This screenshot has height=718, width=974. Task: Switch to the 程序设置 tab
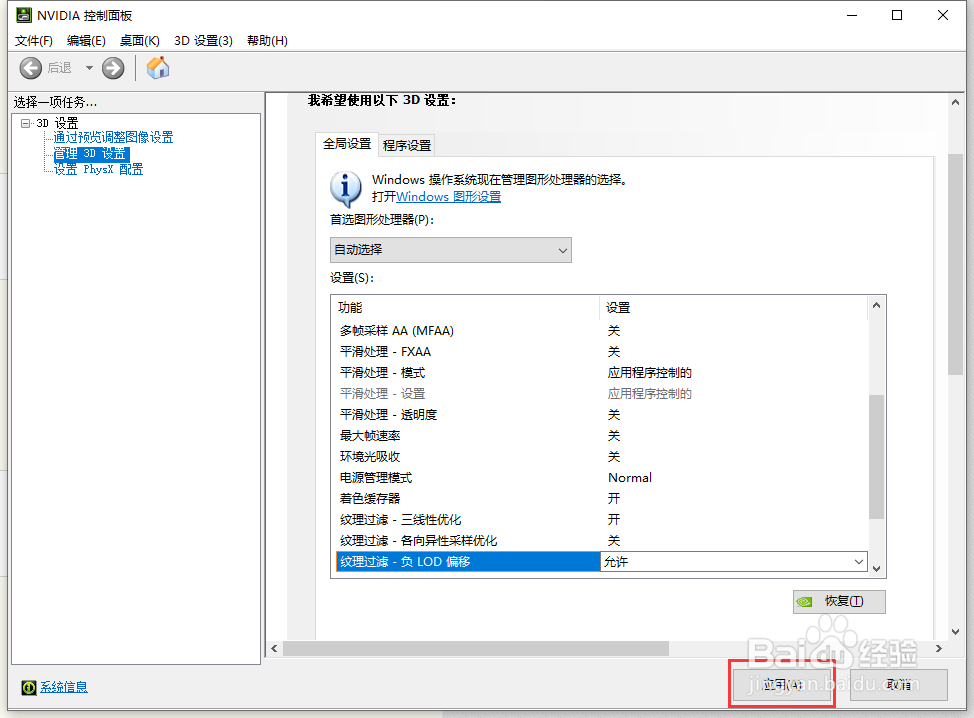tap(407, 145)
